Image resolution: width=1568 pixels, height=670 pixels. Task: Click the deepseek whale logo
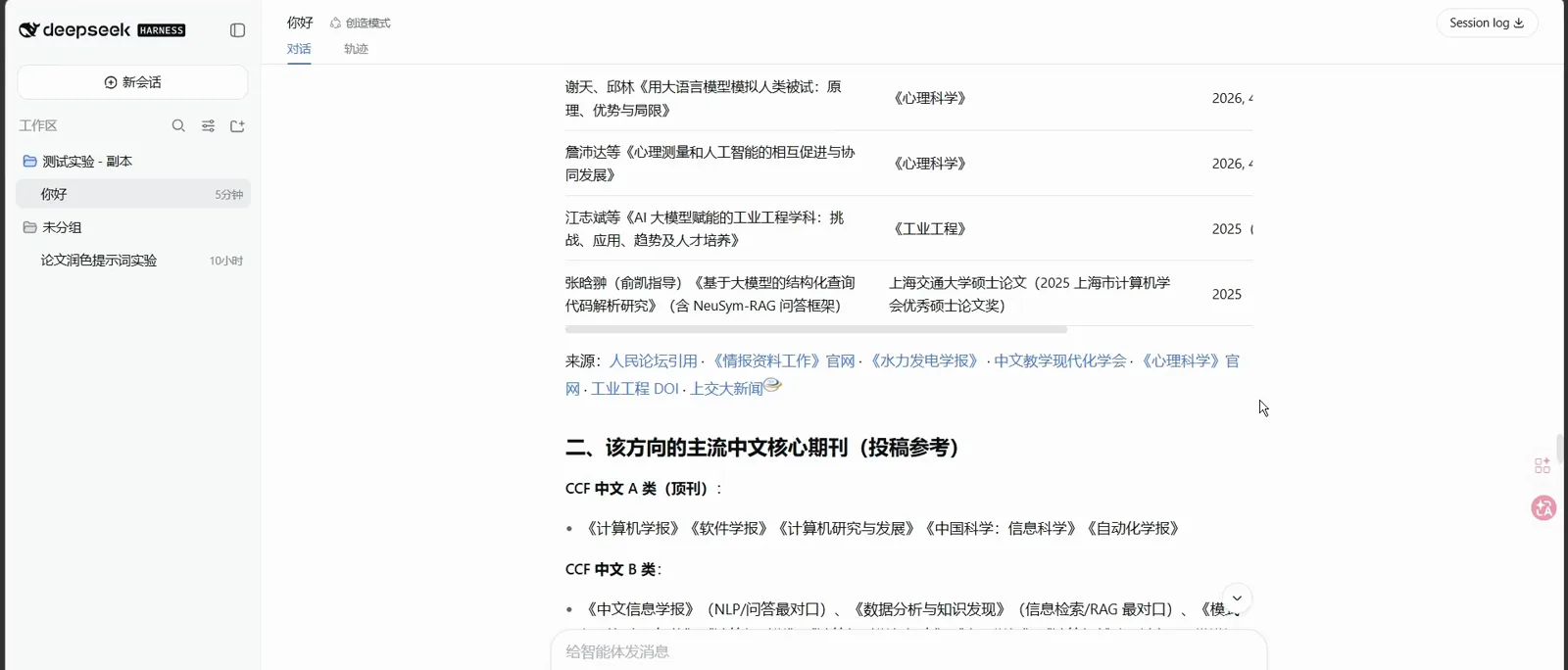tap(29, 30)
